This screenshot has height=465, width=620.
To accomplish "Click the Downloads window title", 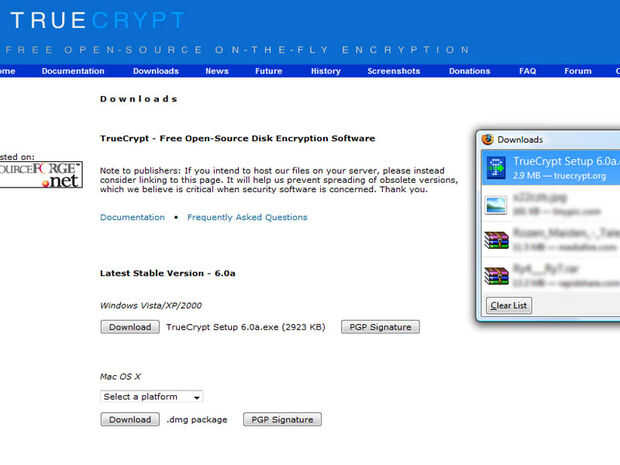I will 520,140.
